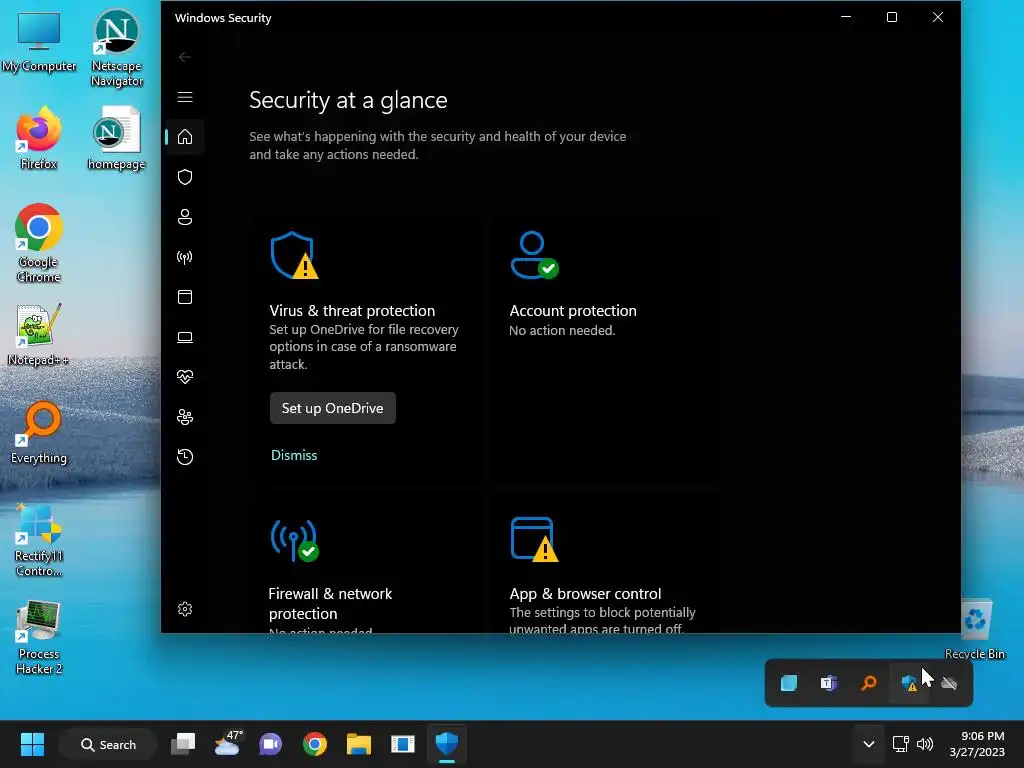This screenshot has height=768, width=1024.
Task: Select the Recycle Bin desktop icon
Action: [x=975, y=630]
